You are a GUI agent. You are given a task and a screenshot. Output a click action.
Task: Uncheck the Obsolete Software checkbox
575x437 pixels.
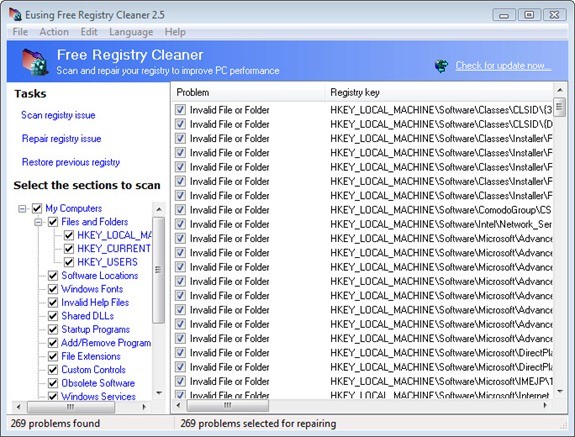[x=53, y=383]
